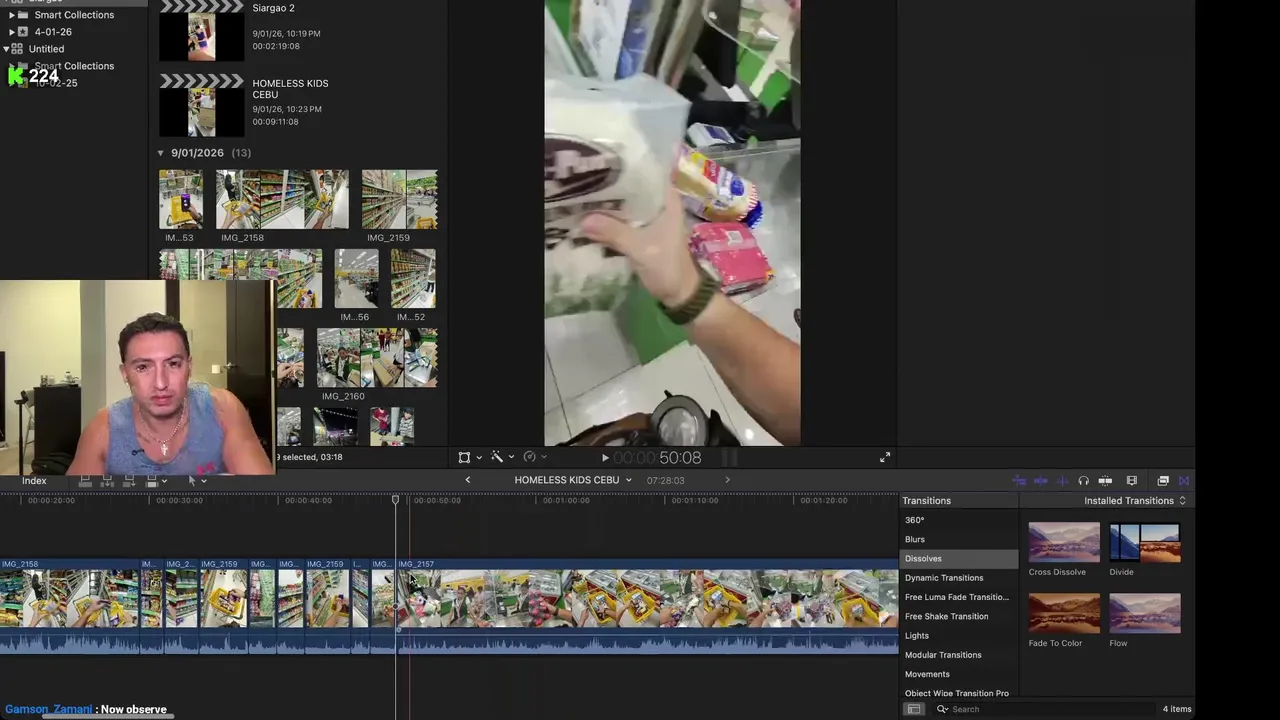
Task: Select the Fade To Color transition thumbnail
Action: point(1064,613)
